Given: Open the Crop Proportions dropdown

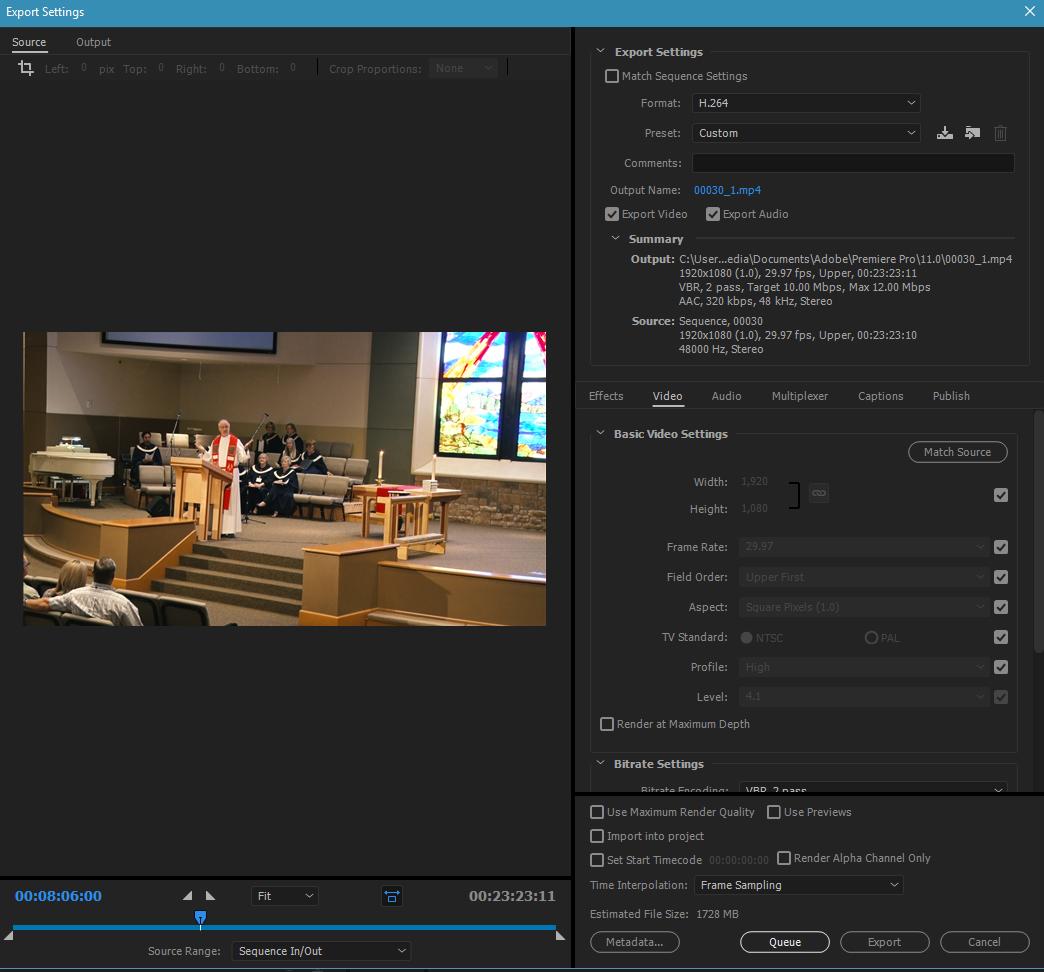Looking at the screenshot, I should pyautogui.click(x=463, y=68).
